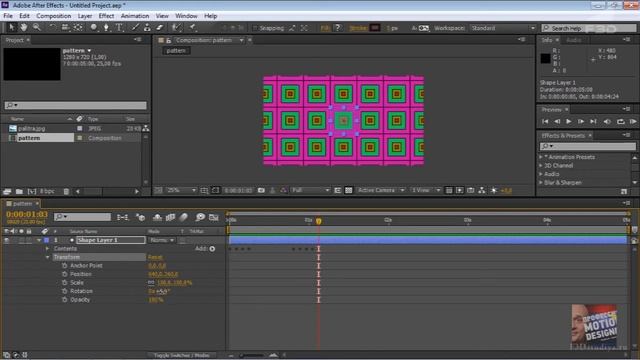The width and height of the screenshot is (640, 360).
Task: Select the Brush tool
Action: pos(135,27)
